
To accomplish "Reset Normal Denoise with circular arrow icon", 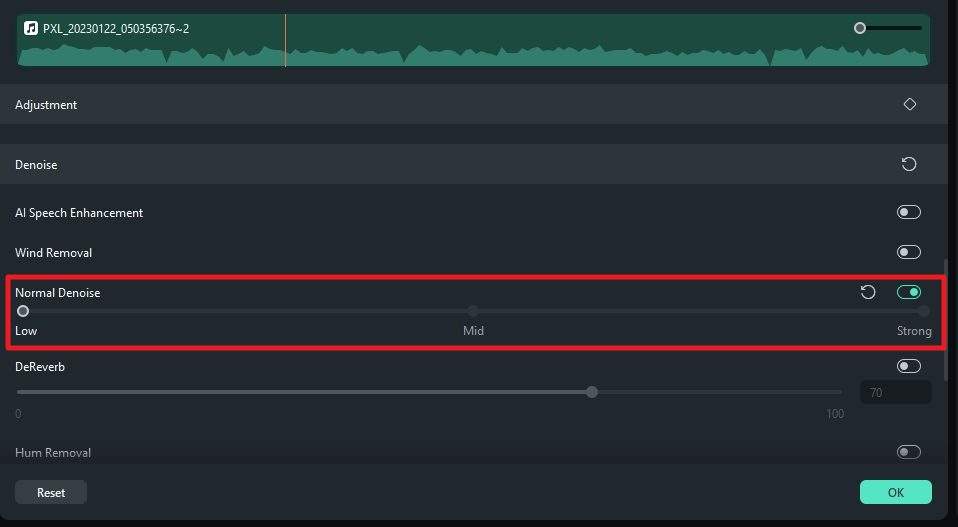I will pos(868,292).
